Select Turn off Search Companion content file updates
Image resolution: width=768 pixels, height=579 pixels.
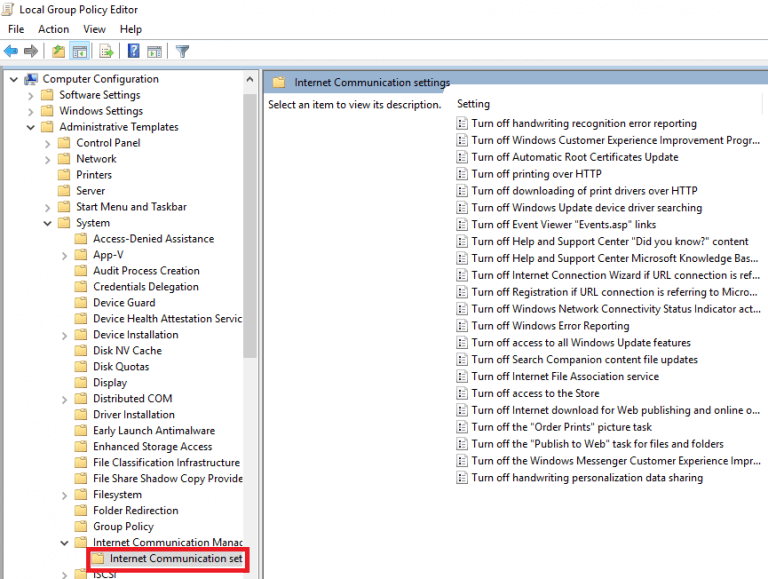tap(584, 360)
